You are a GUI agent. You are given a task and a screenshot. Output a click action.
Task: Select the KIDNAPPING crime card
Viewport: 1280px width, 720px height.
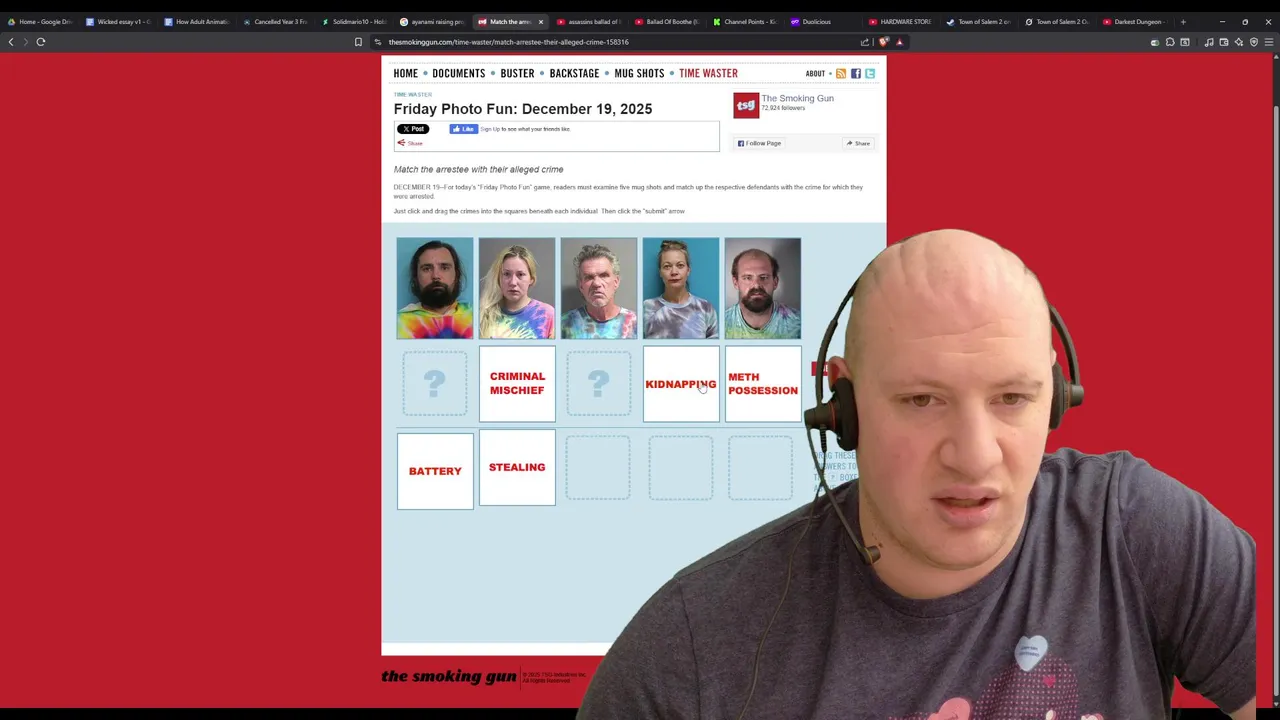(681, 384)
